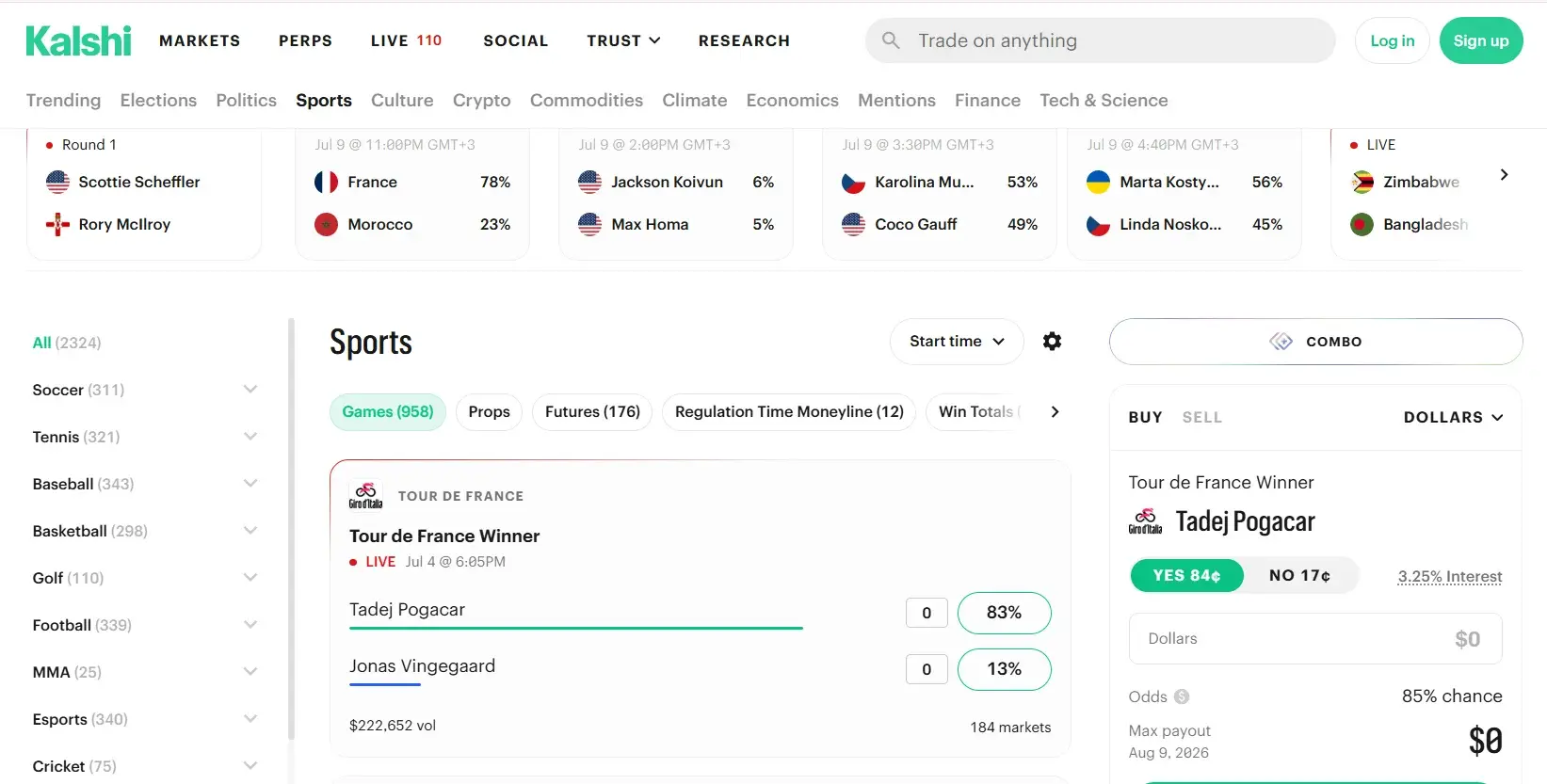1547x784 pixels.
Task: Click the sidebar vertical scrollbar
Action: point(291,529)
